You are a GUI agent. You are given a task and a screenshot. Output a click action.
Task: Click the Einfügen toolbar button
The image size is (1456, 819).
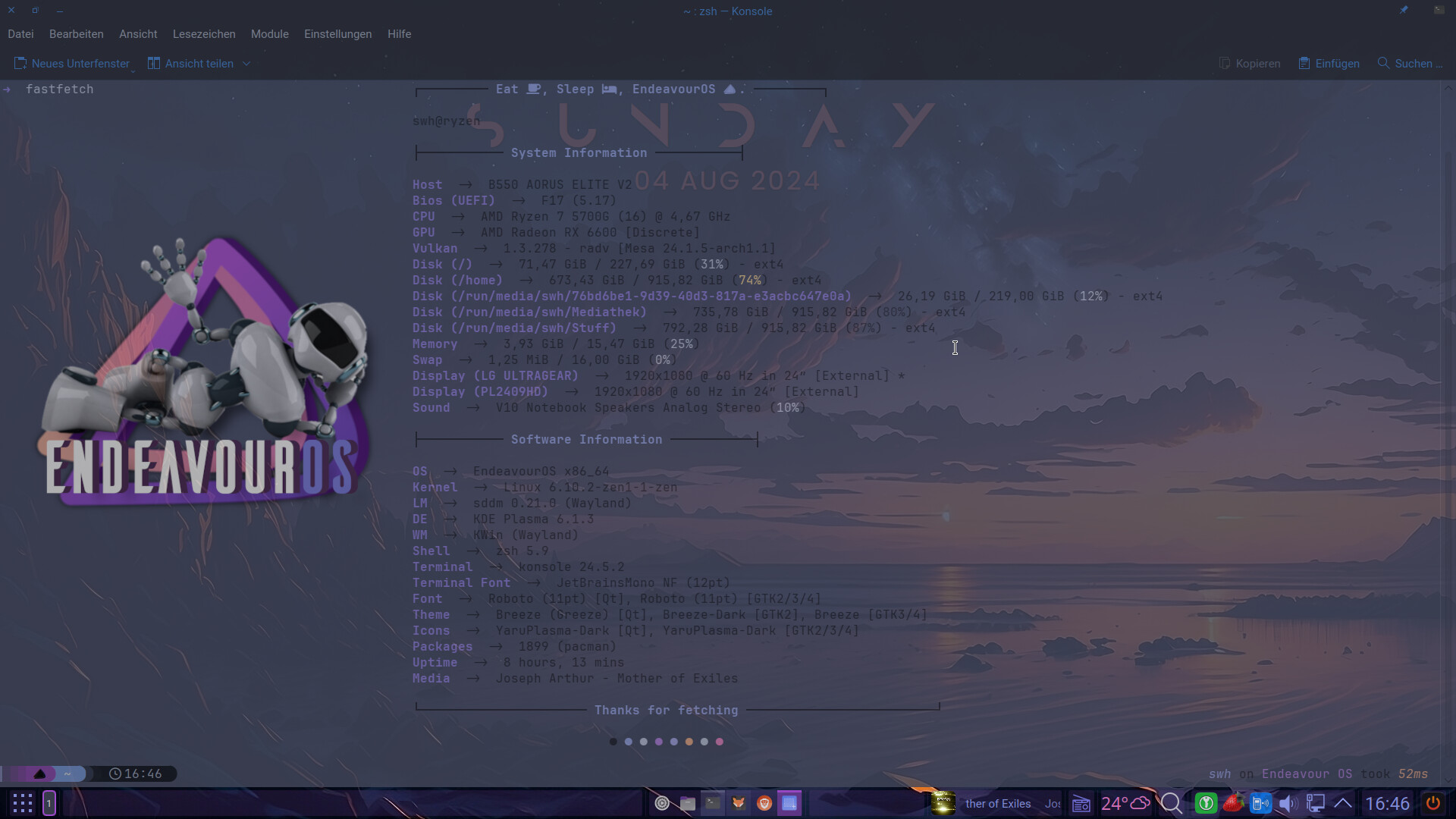[x=1329, y=64]
